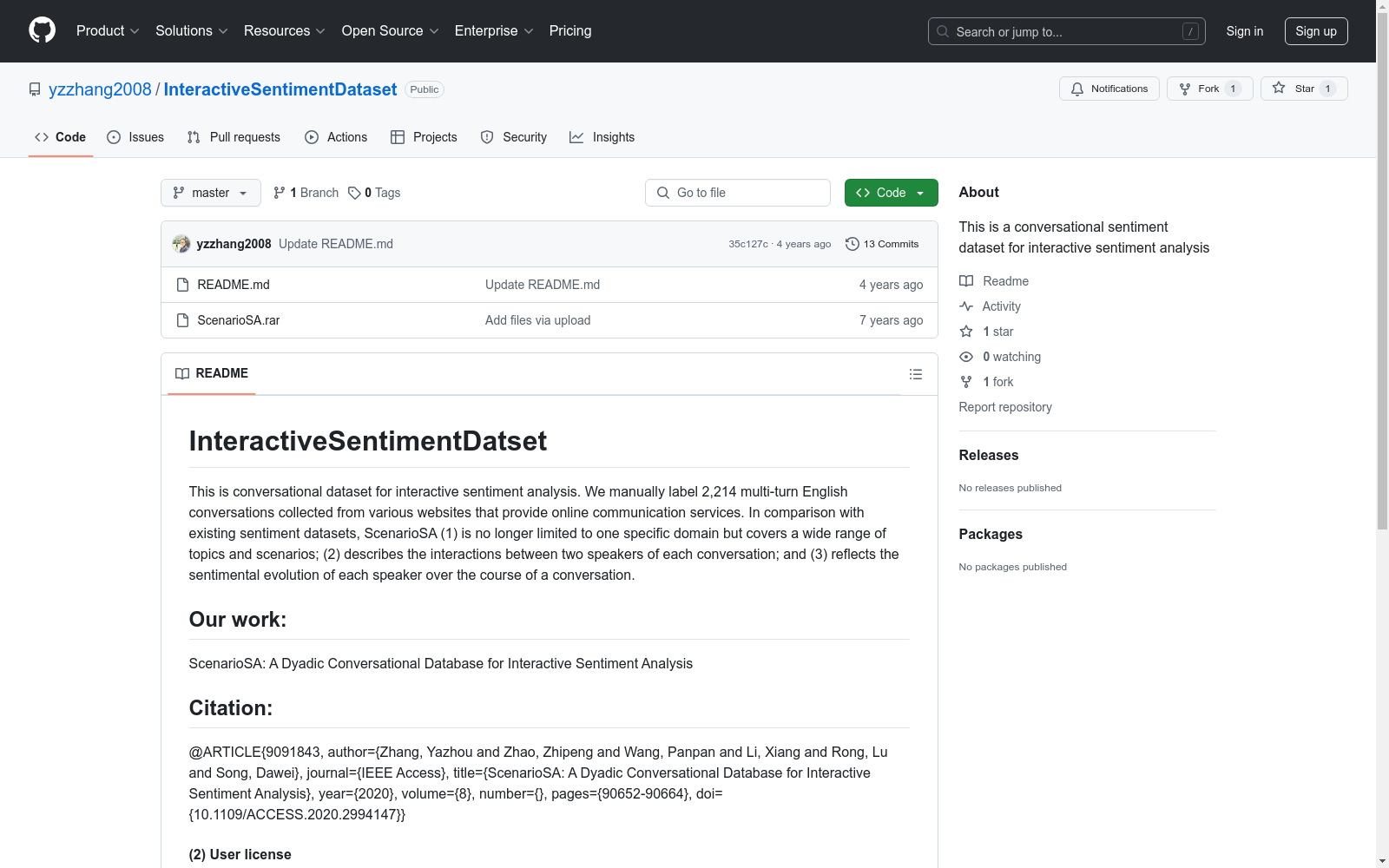Select the README tab in file viewer

click(212, 373)
